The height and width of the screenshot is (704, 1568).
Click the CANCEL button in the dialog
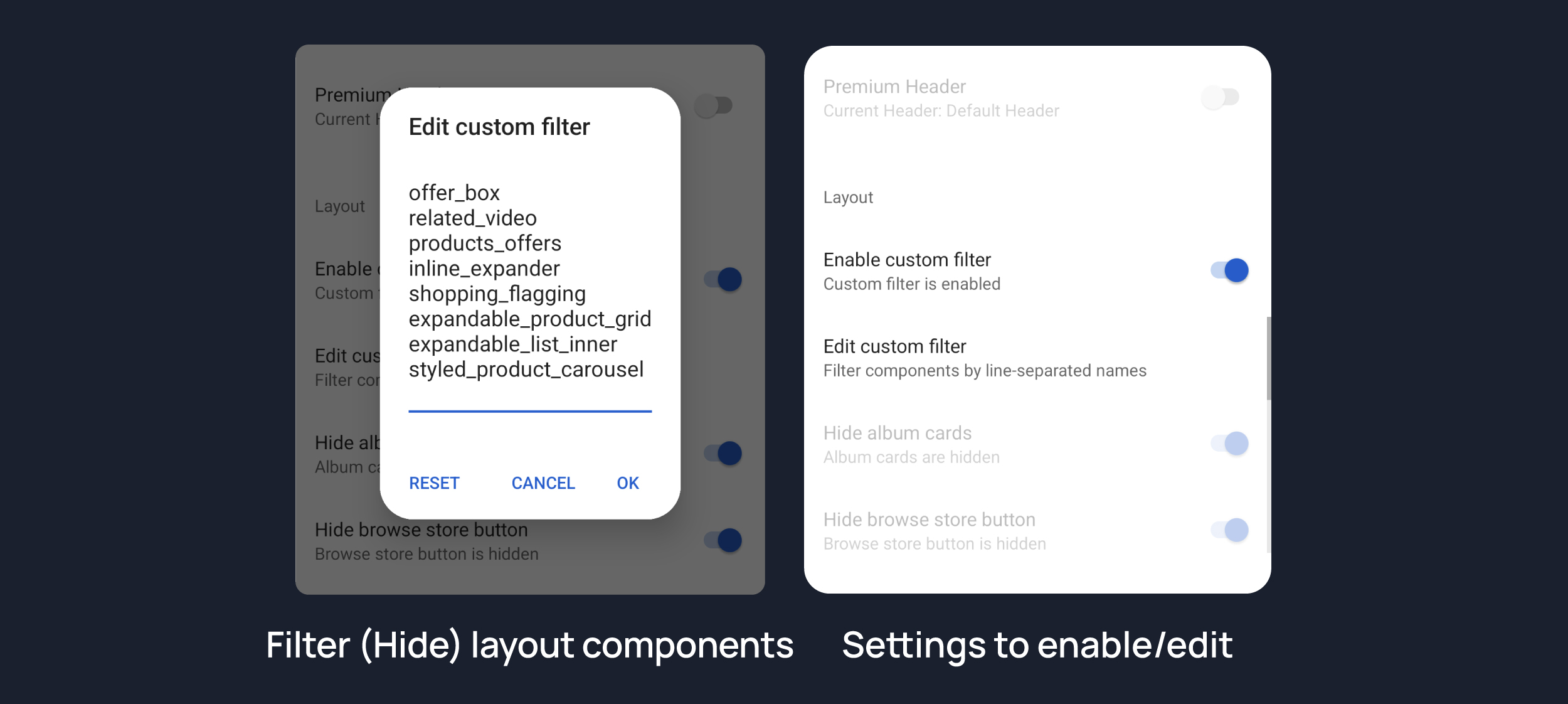(x=543, y=483)
